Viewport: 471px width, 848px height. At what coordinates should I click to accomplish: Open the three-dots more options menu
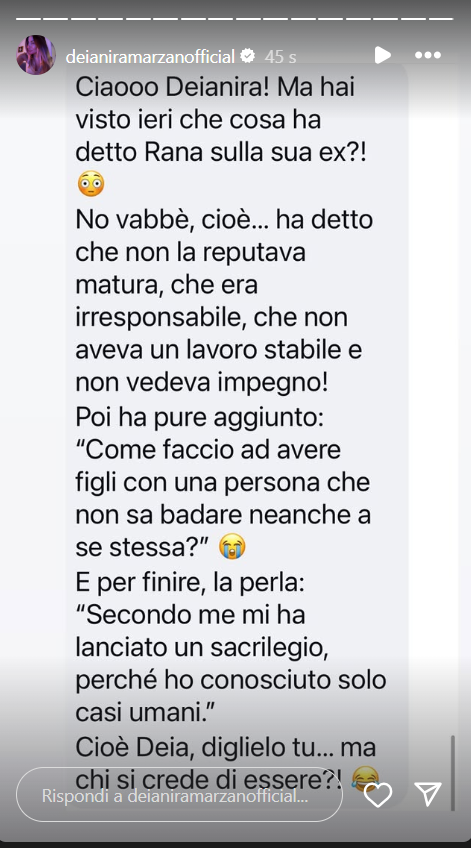pos(428,55)
